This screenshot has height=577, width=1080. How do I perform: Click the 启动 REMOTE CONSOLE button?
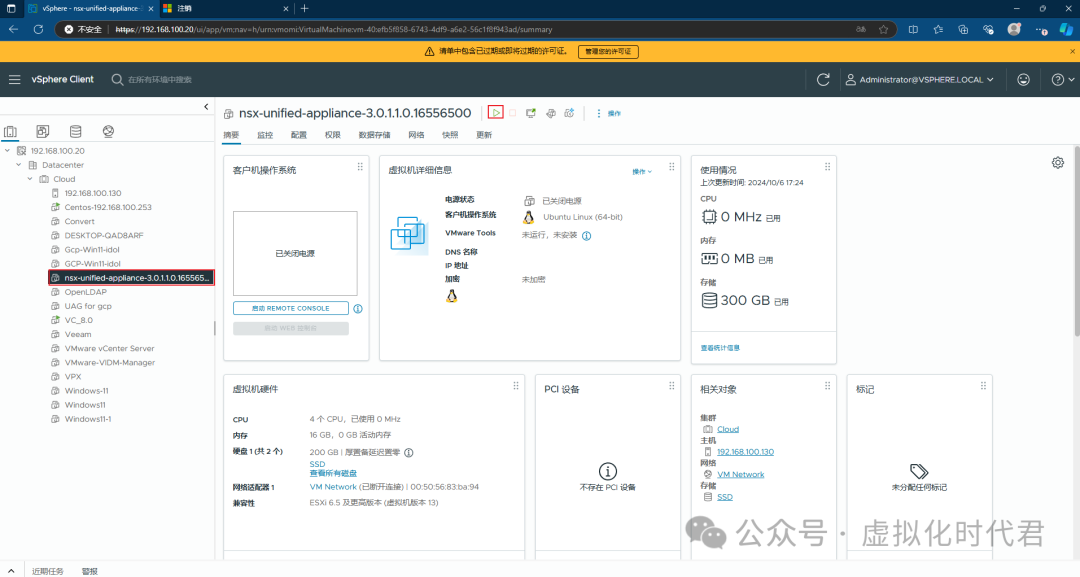(291, 308)
